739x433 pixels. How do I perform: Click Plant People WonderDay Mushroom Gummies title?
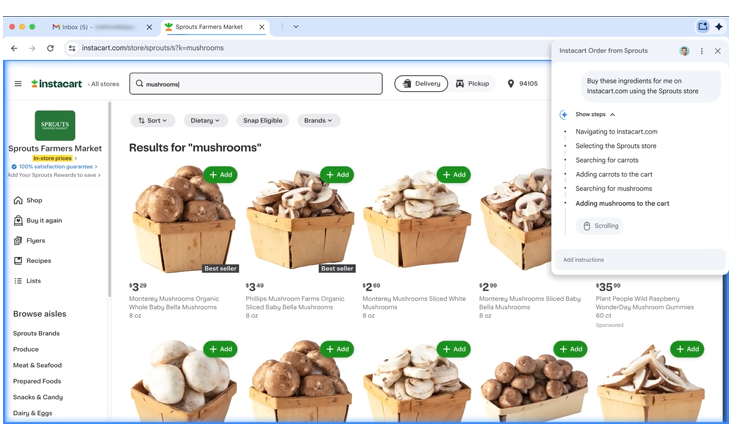(x=645, y=303)
